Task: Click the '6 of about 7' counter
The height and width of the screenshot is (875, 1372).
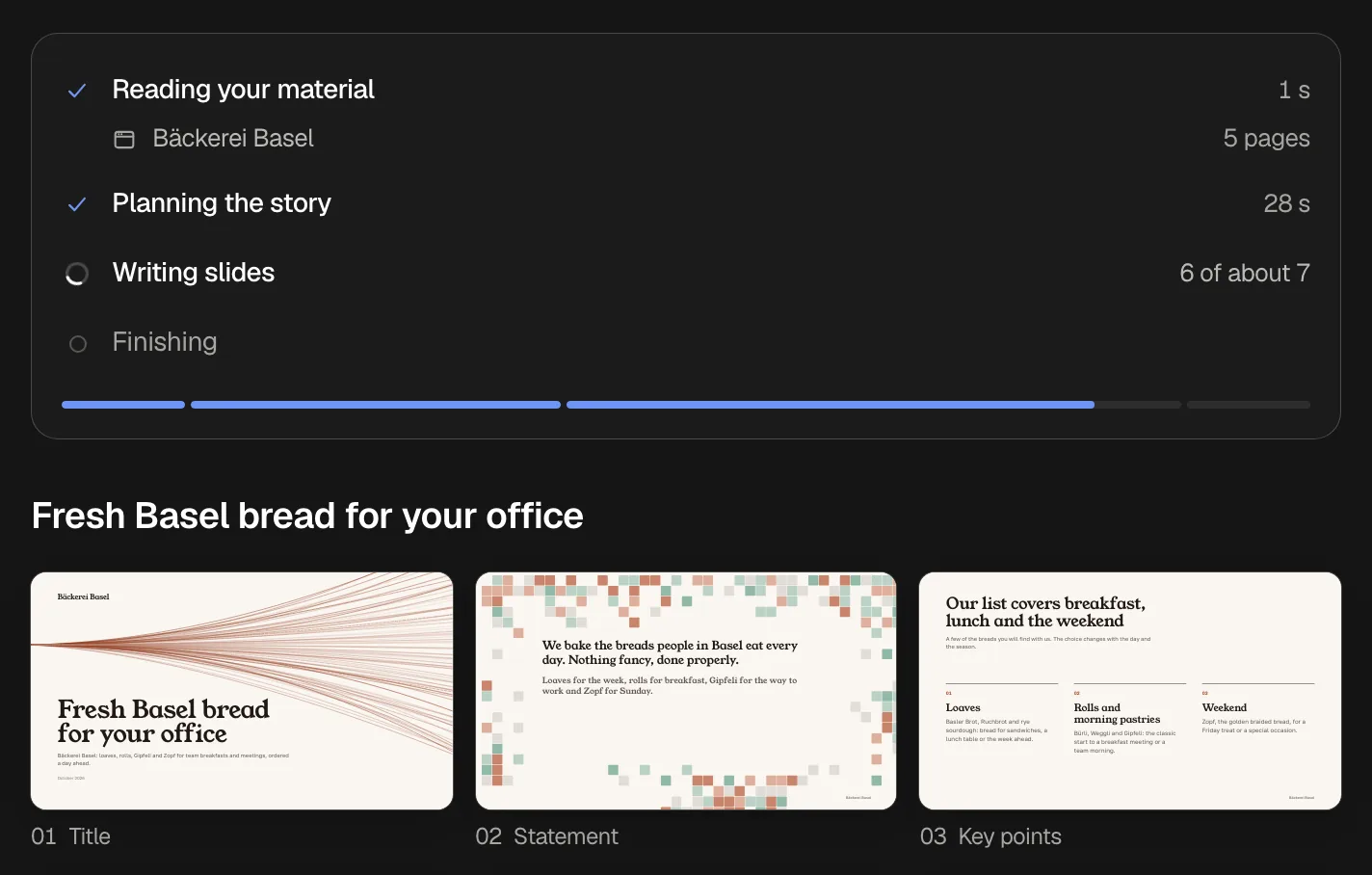Action: 1245,273
